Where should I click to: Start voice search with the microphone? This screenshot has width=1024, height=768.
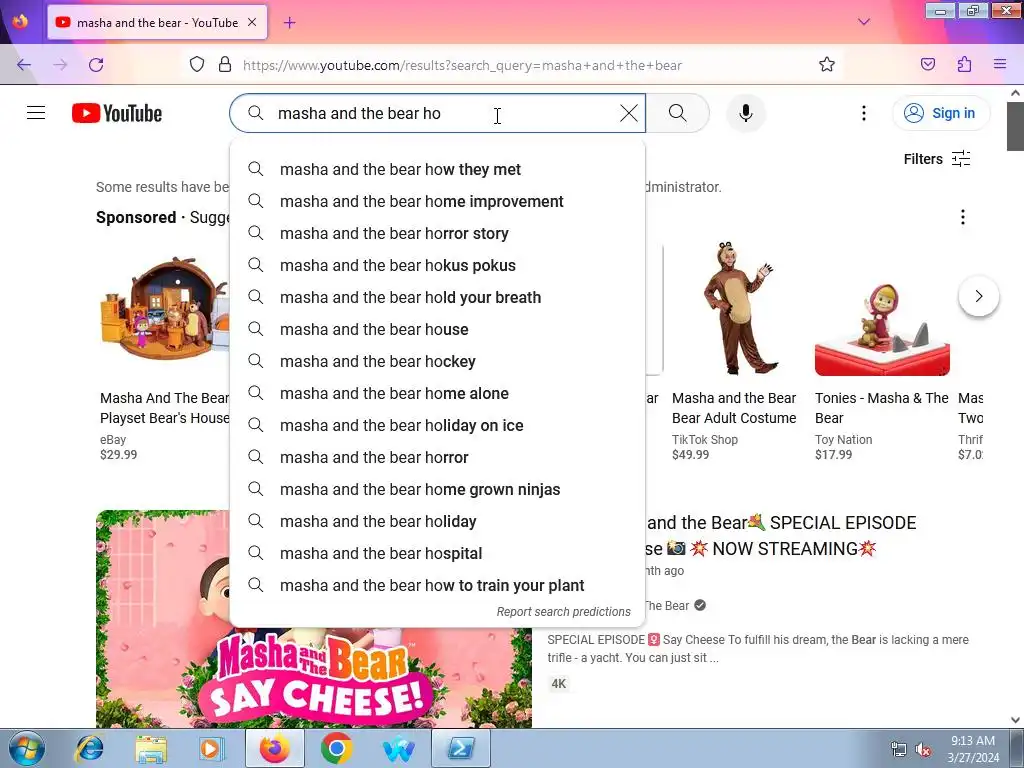coord(746,113)
